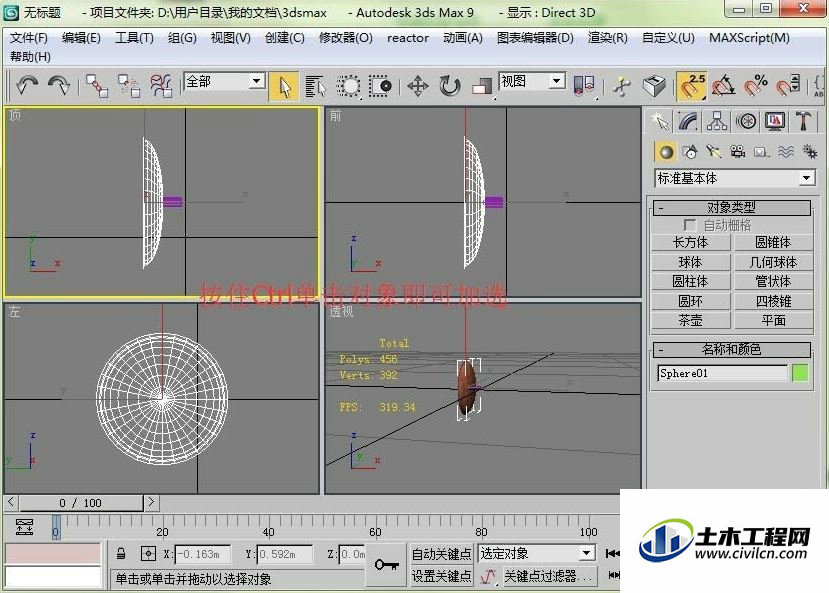Click the X coordinate field
The height and width of the screenshot is (593, 829).
tap(203, 554)
